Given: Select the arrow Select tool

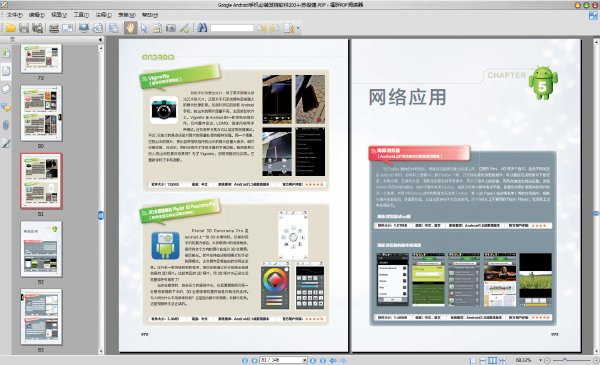Looking at the screenshot, I should (x=144, y=28).
